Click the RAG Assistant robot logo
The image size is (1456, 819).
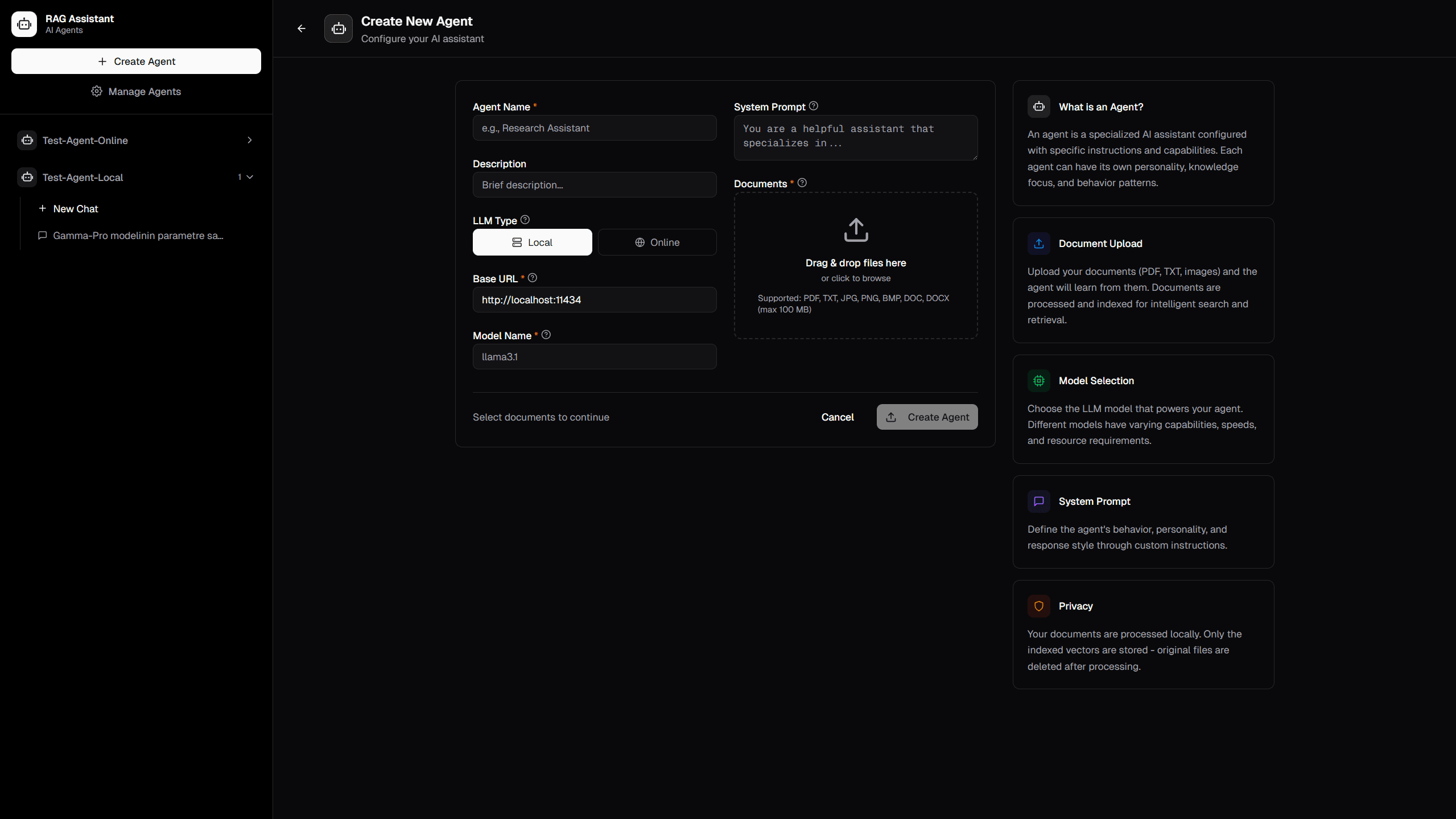pyautogui.click(x=24, y=24)
